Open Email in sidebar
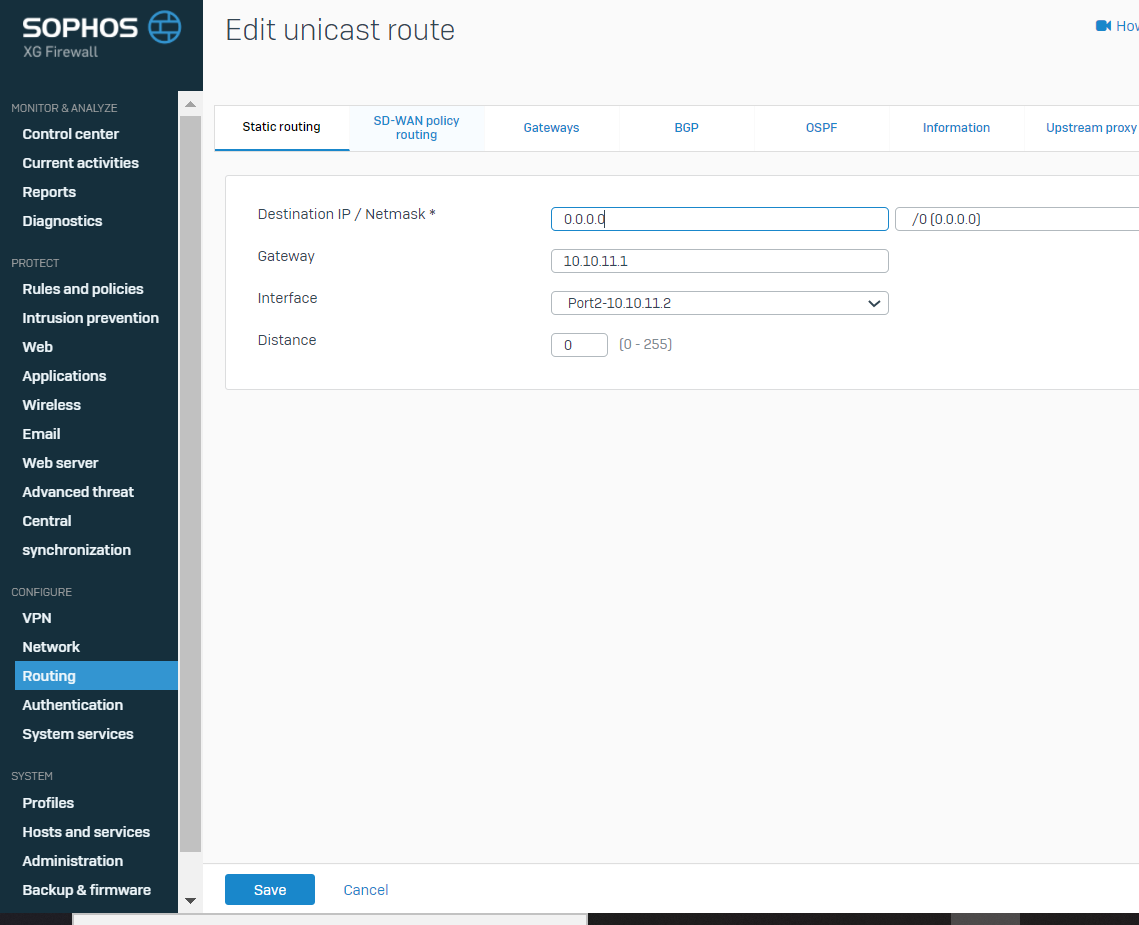The image size is (1139, 925). pyautogui.click(x=41, y=434)
